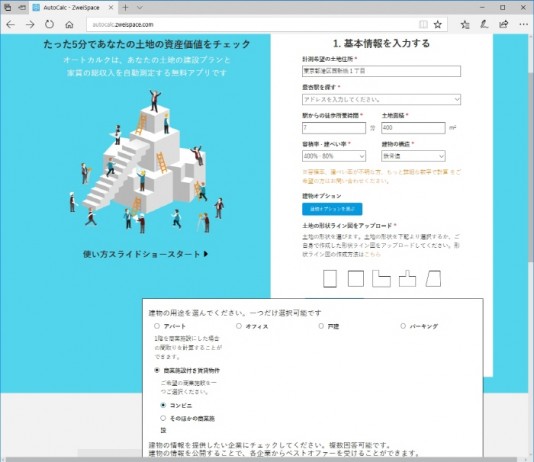
Task: Click the browser back arrow
Action: pos(11,25)
